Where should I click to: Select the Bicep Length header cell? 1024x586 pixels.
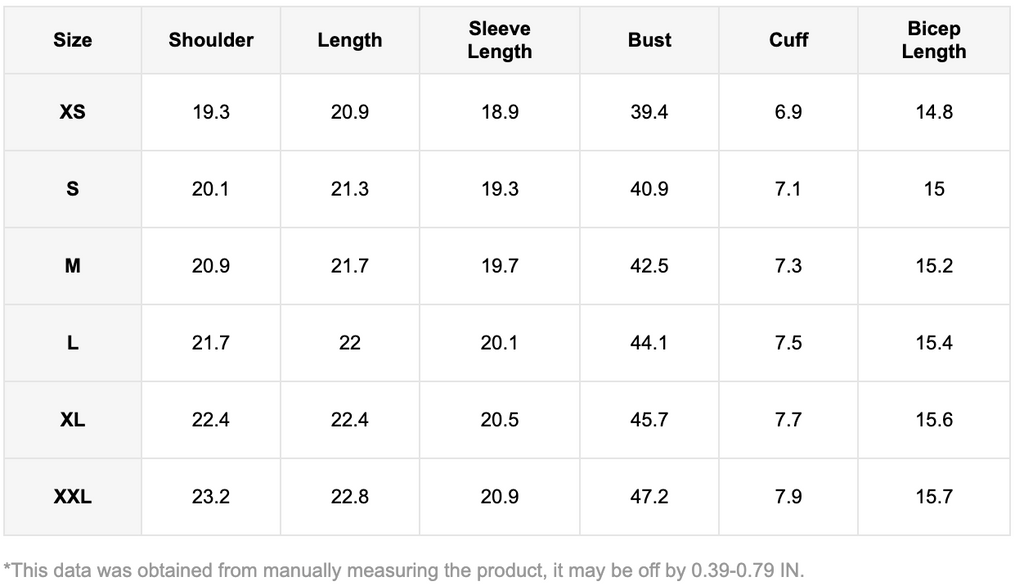coord(933,40)
